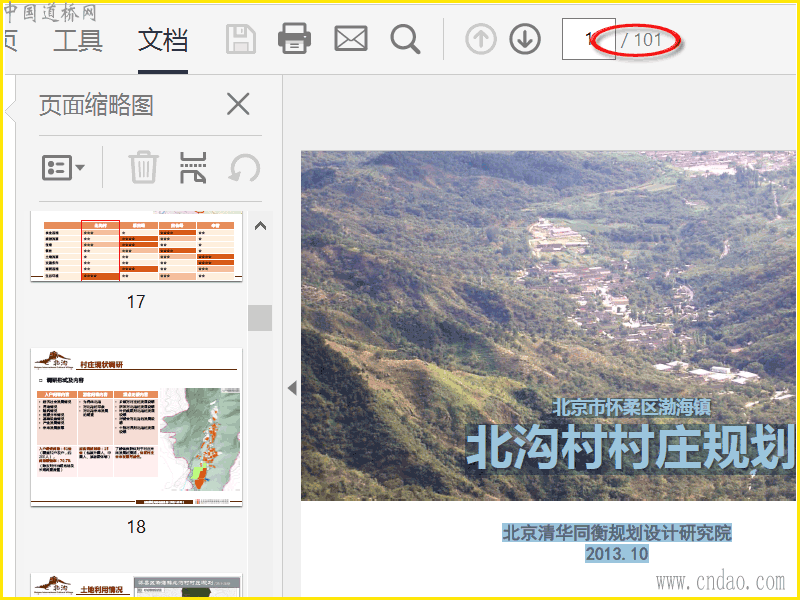Go to previous page arrow
The image size is (800, 600).
[481, 39]
